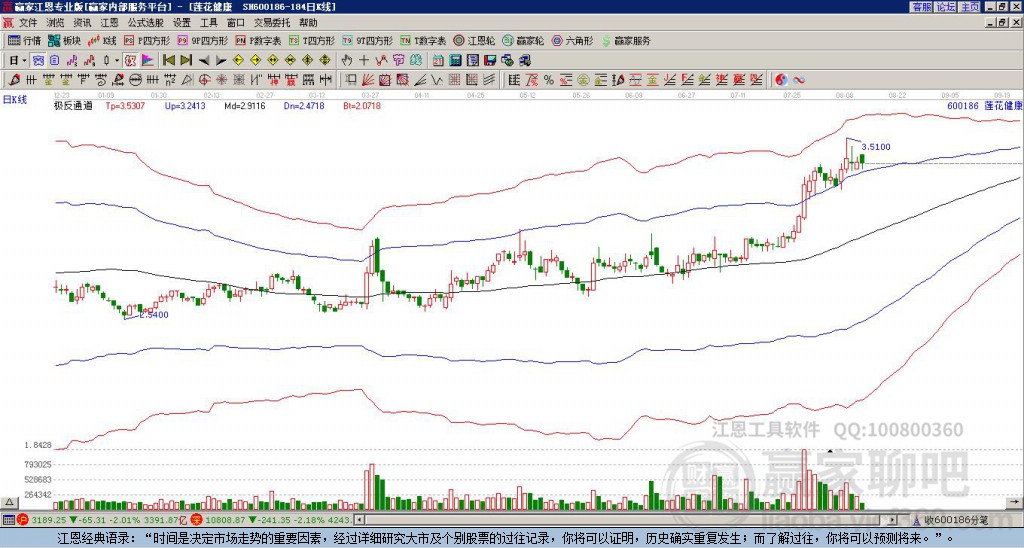Jump to first bar with skip-back arrow
Image resolution: width=1024 pixels, height=548 pixels.
(x=168, y=61)
